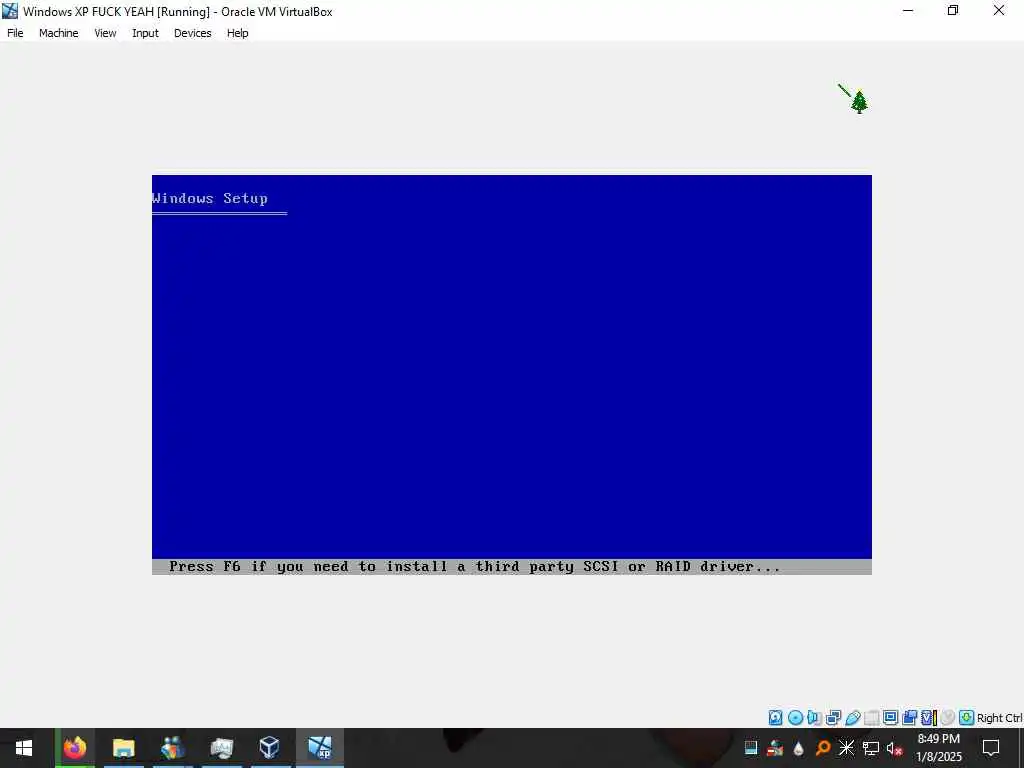Open the Action Center notifications button

point(991,748)
